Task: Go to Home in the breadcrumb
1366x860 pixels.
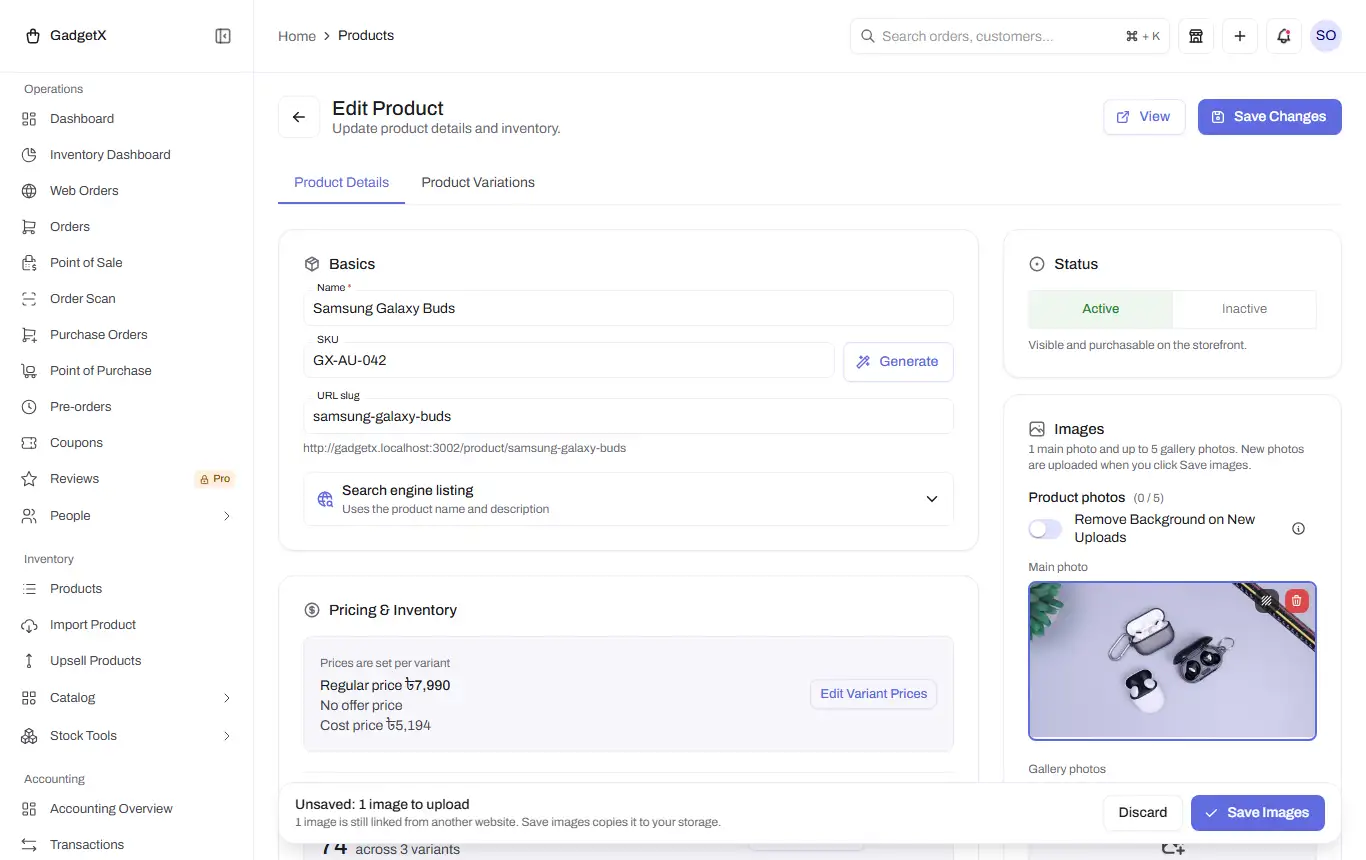Action: click(x=297, y=36)
